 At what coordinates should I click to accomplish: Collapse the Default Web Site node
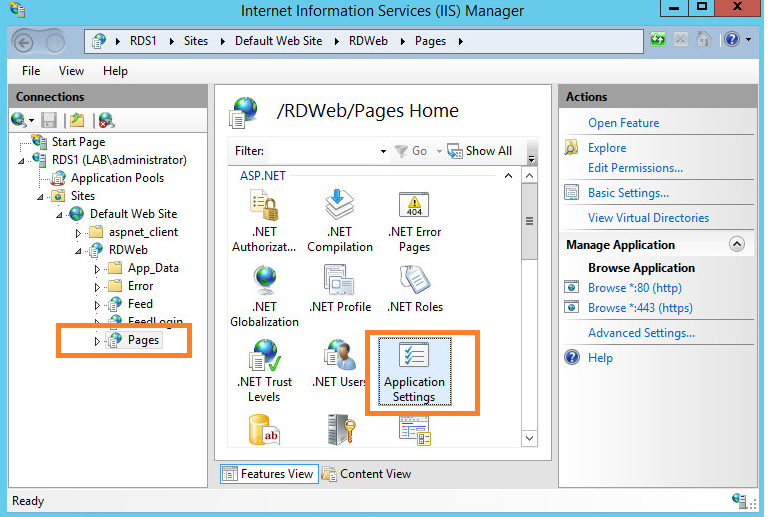[x=59, y=215]
